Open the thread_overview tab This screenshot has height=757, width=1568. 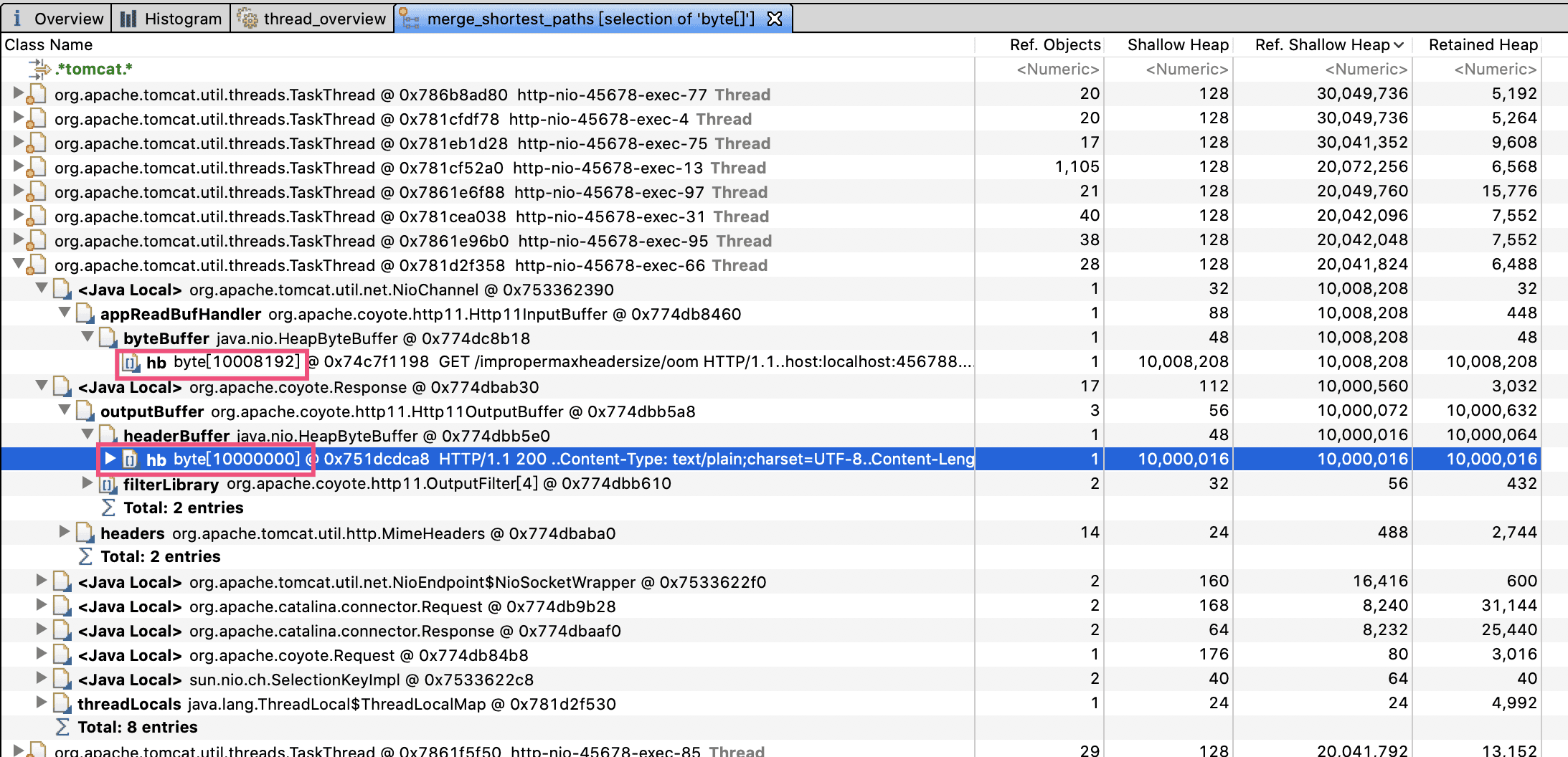(324, 19)
